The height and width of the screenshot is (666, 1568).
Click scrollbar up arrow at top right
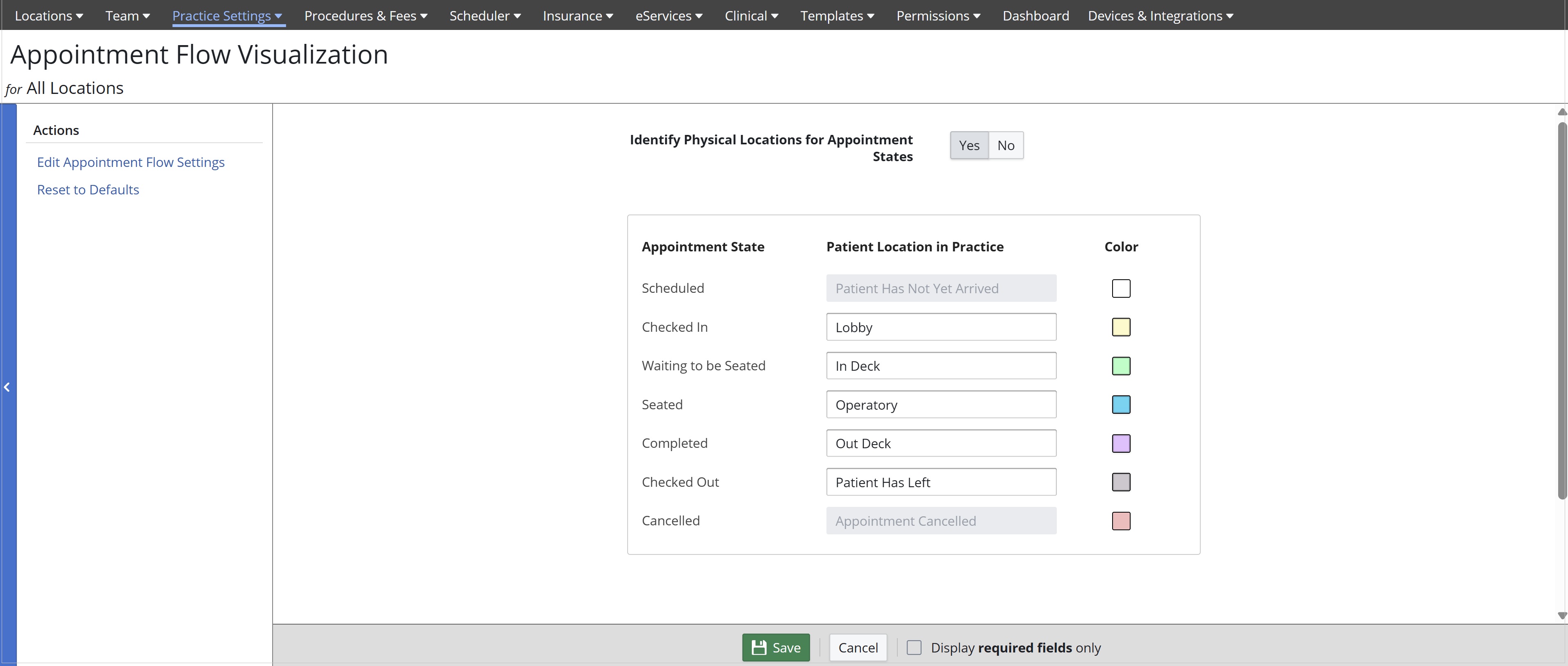pos(1561,112)
